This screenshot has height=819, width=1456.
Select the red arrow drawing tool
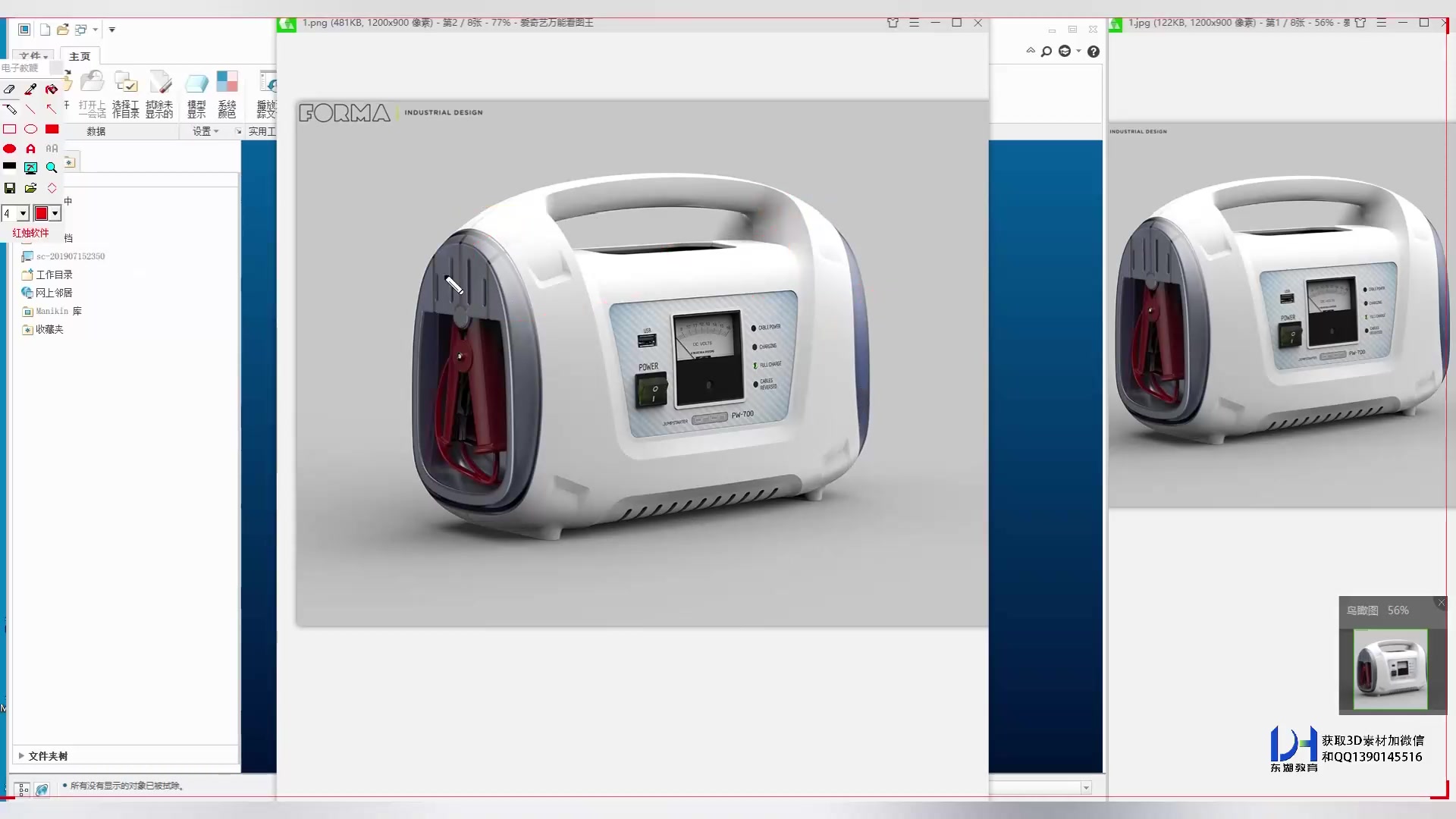coord(52,109)
